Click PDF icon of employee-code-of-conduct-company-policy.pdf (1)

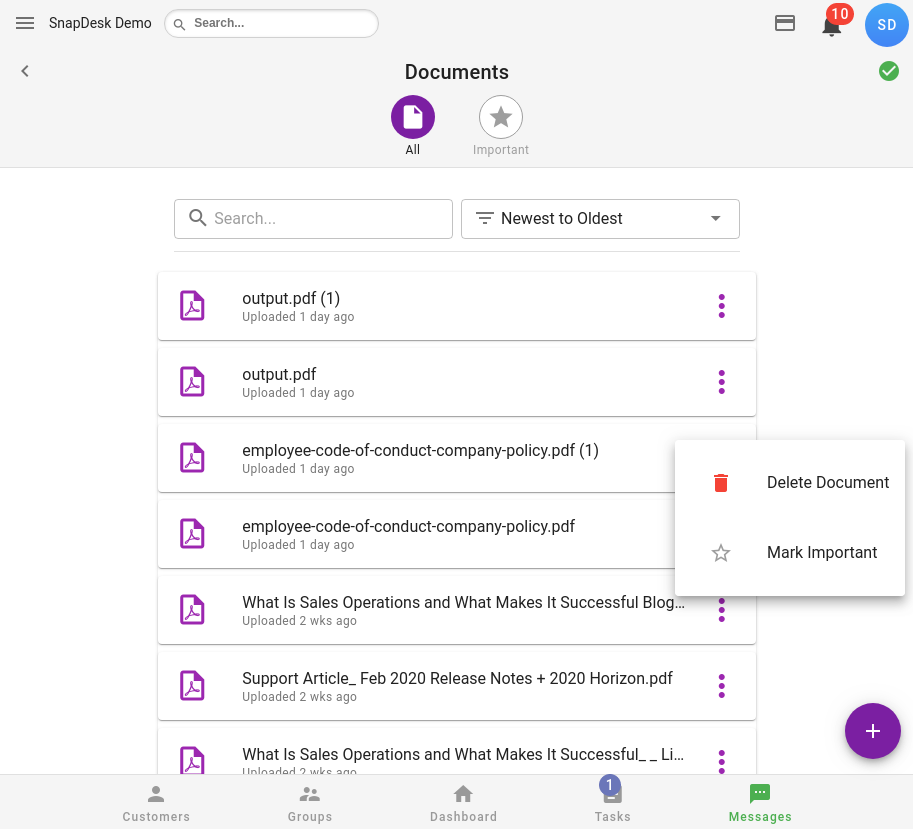(x=192, y=458)
